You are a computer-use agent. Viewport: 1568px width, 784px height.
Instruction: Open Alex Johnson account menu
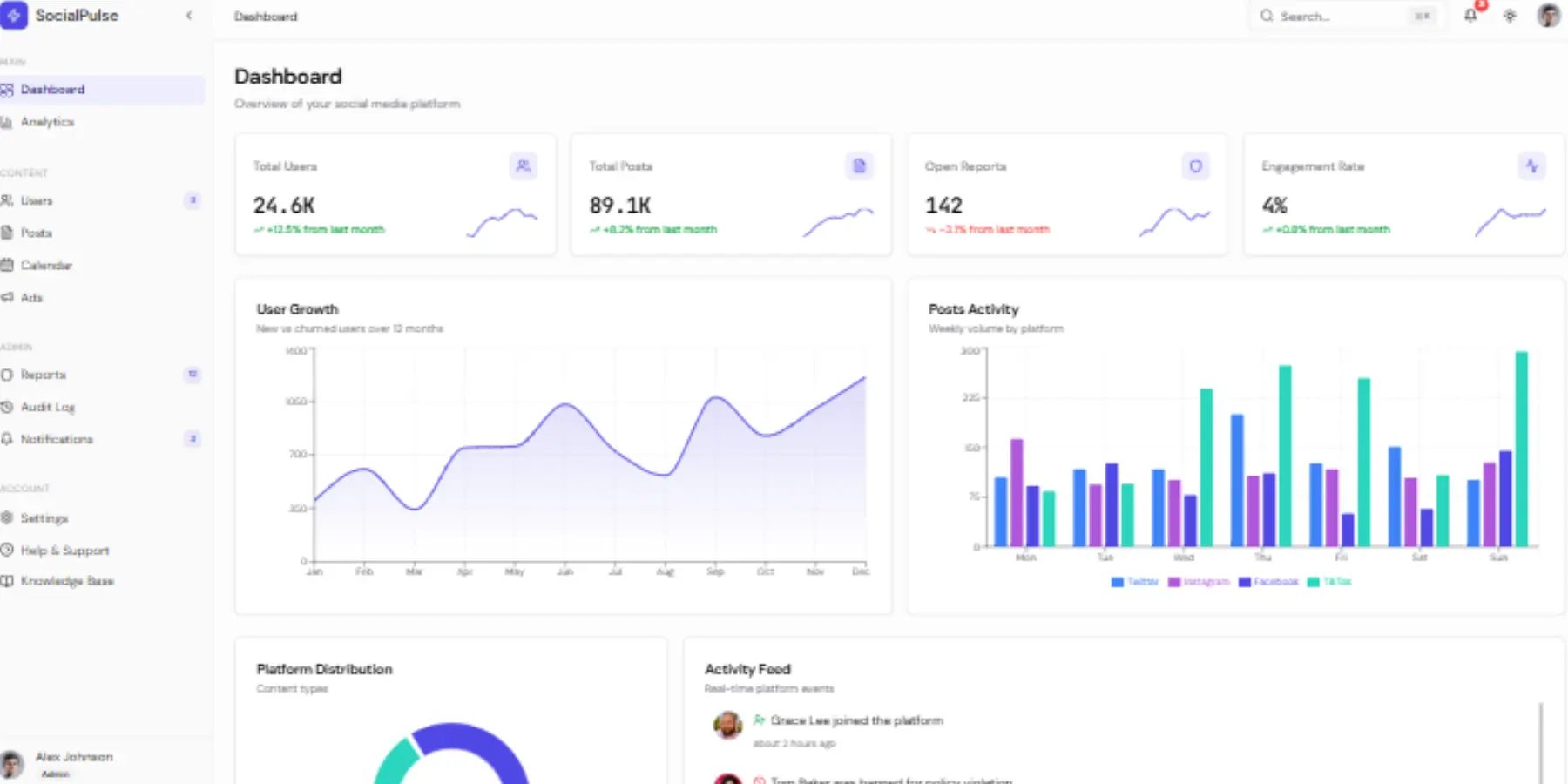101,764
